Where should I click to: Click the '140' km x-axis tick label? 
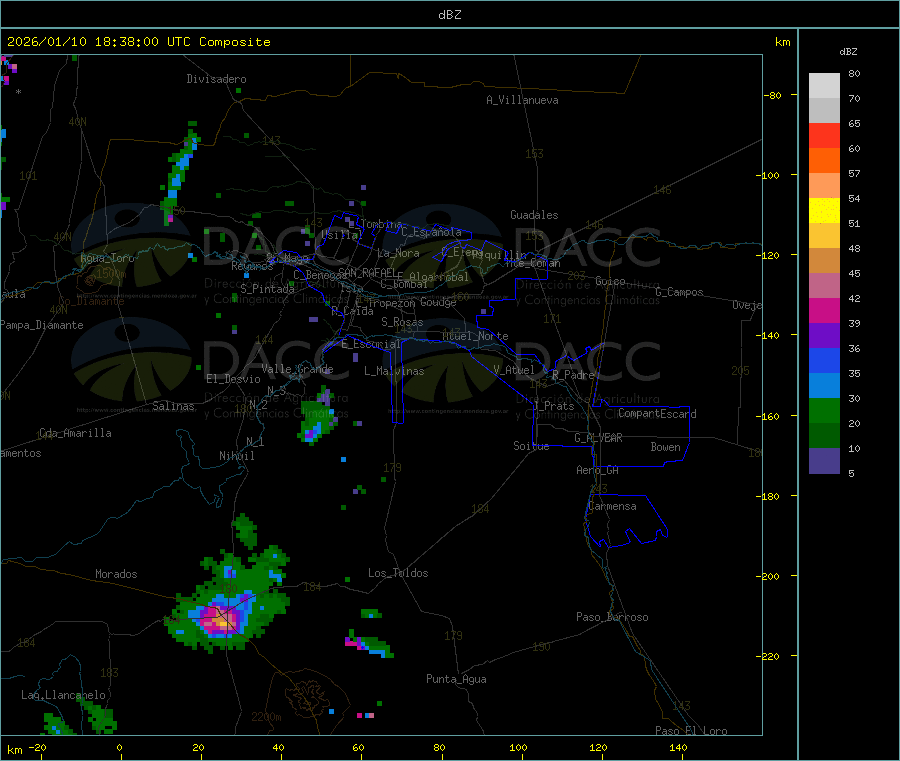(678, 747)
